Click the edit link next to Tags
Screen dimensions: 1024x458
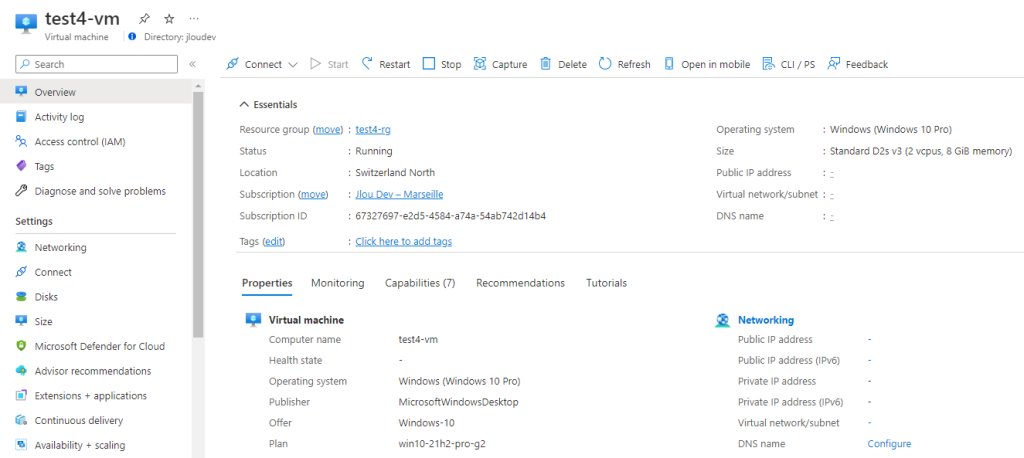[274, 241]
